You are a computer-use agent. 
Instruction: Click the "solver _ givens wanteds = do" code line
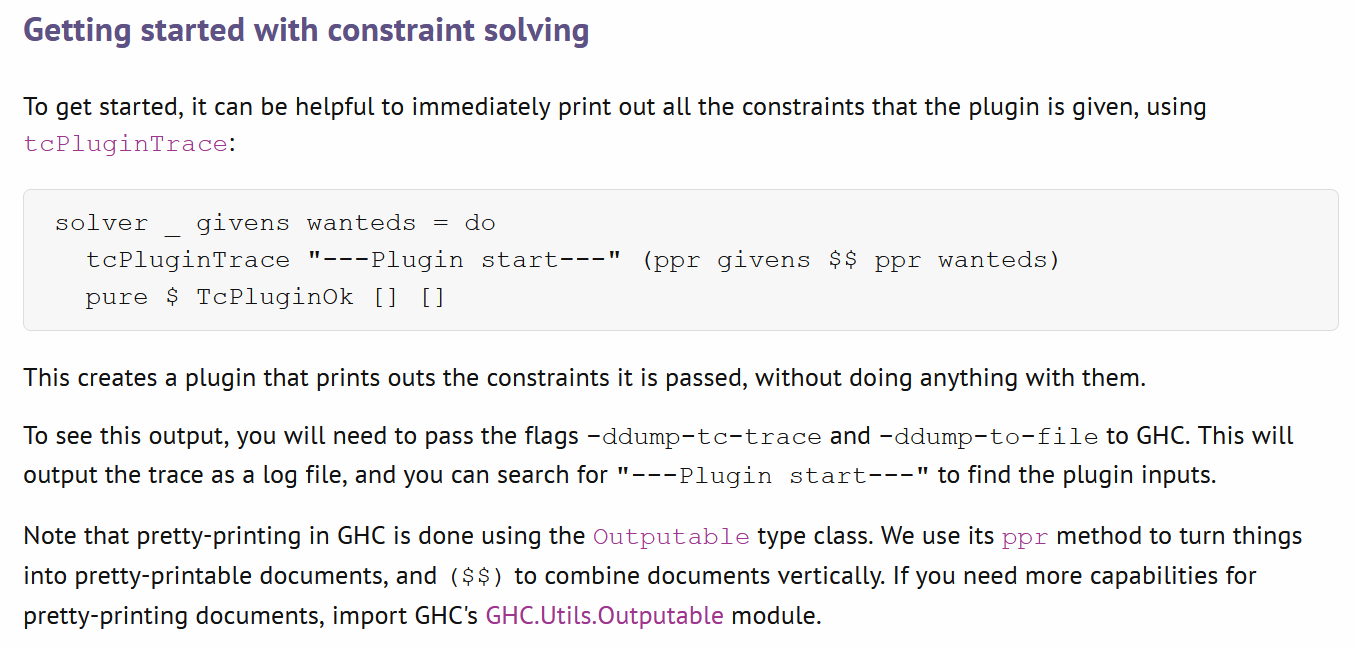tap(275, 223)
